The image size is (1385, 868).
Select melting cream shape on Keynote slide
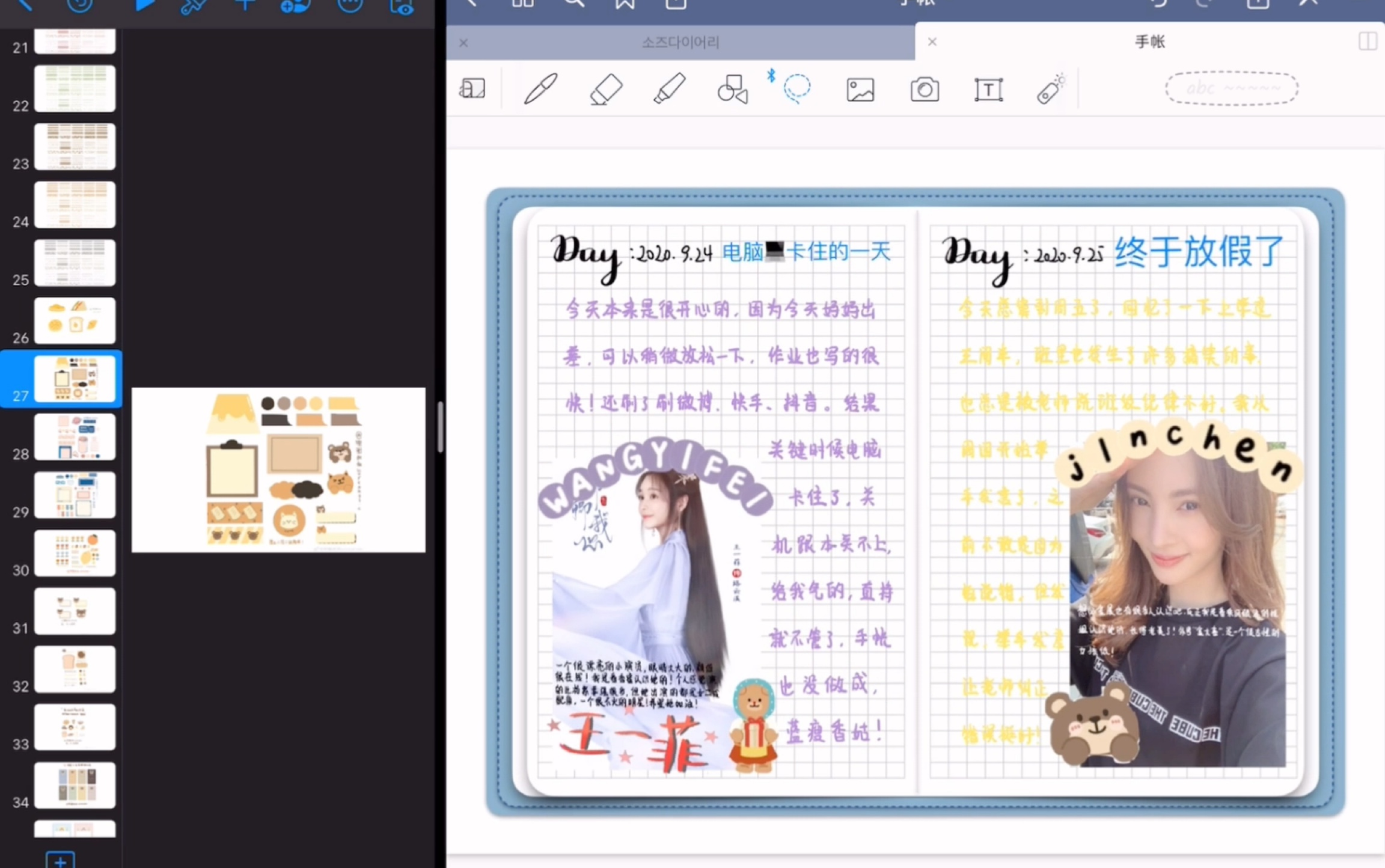click(232, 414)
